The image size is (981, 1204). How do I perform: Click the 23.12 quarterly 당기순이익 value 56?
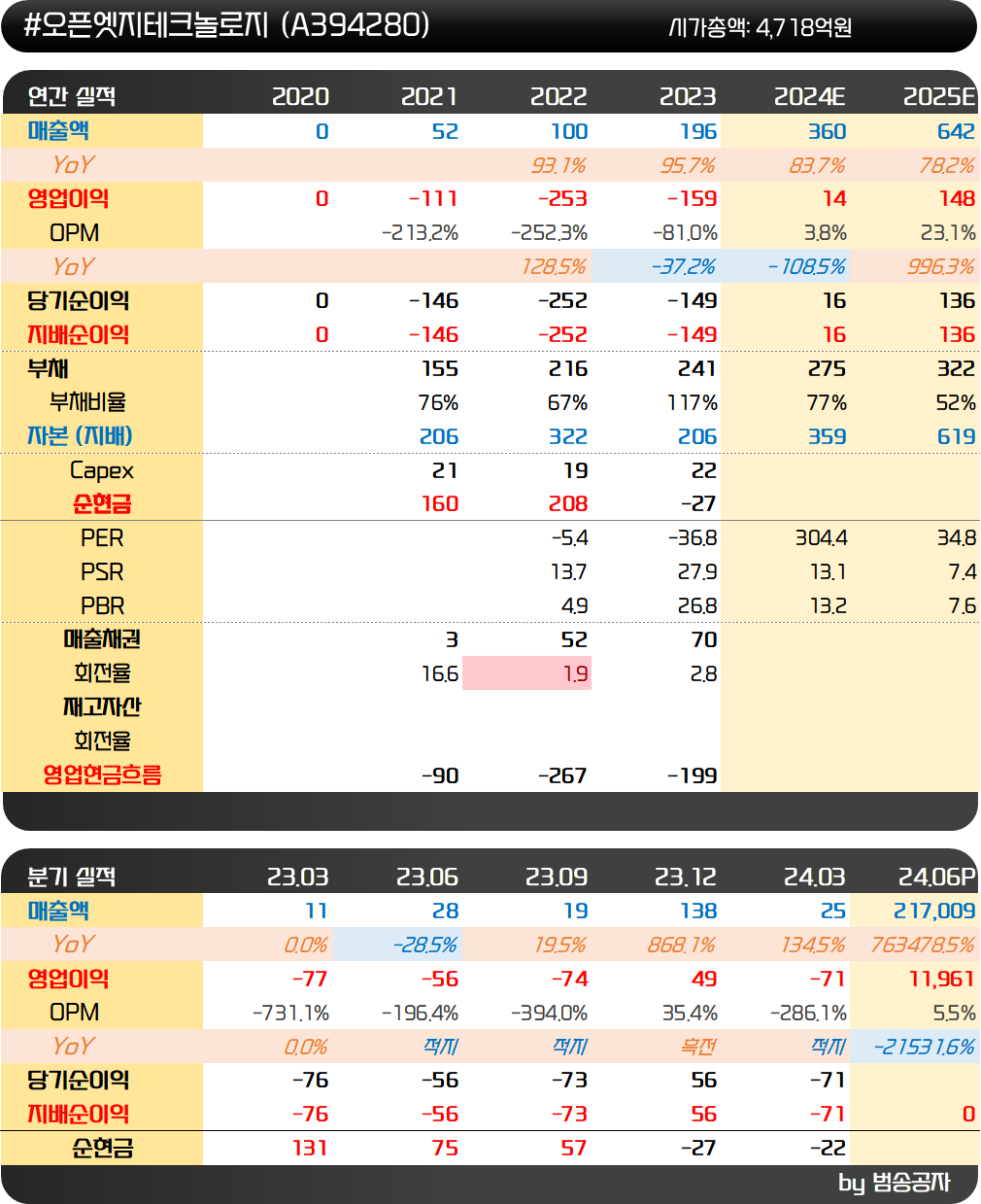coord(704,1080)
